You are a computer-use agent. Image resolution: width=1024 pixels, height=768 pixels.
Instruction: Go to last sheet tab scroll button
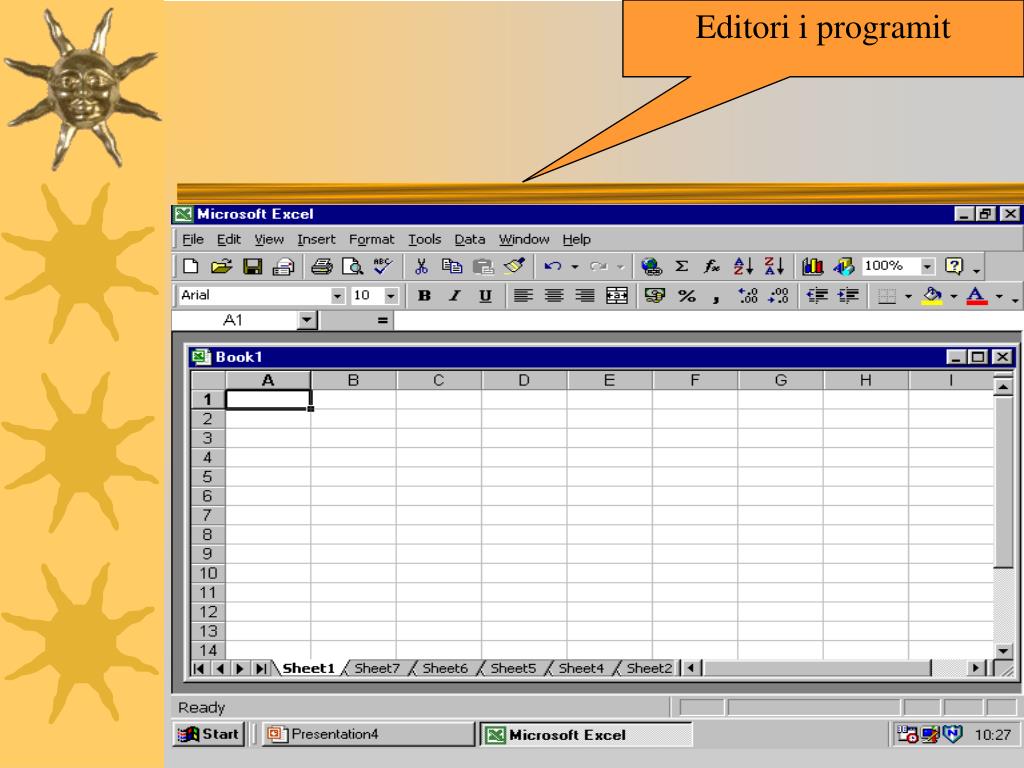(261, 668)
